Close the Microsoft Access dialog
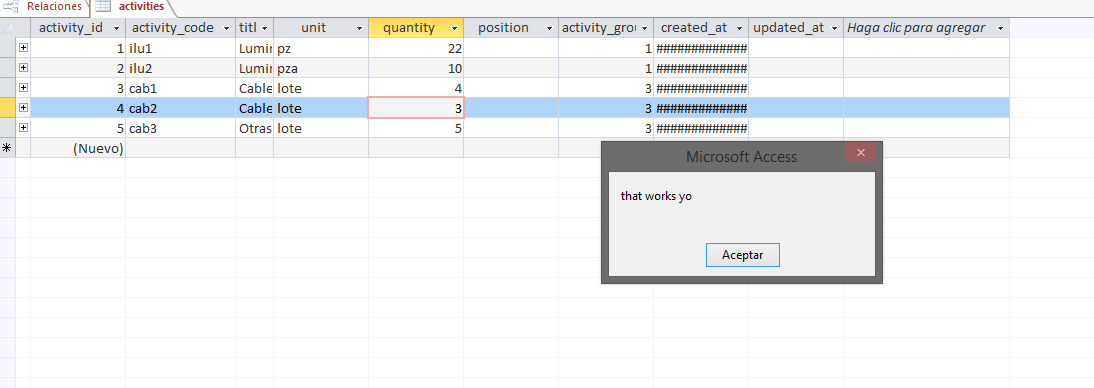Viewport: 1094px width, 388px height. 860,153
